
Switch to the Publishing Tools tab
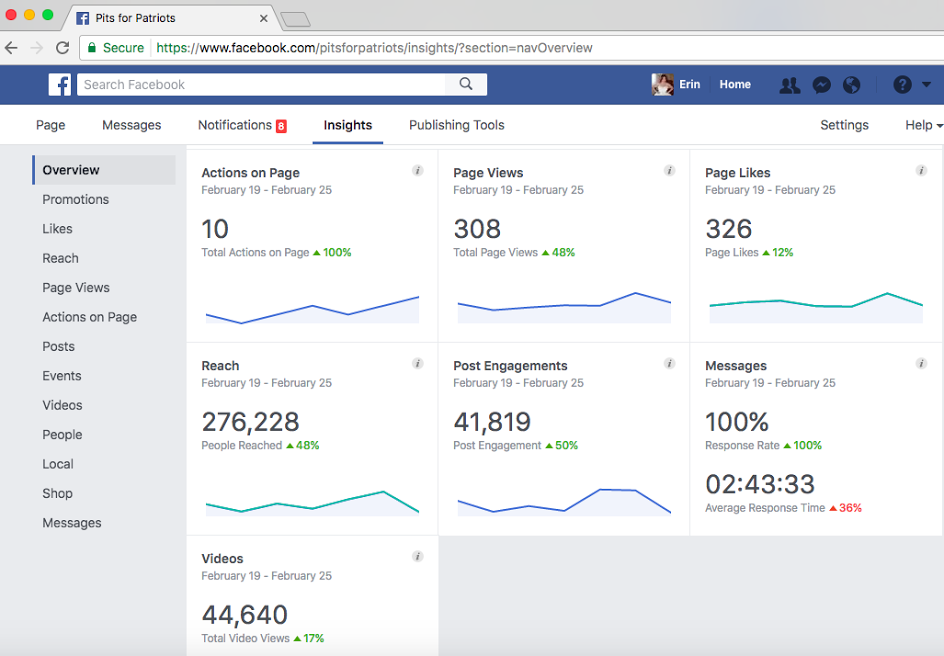pos(456,125)
